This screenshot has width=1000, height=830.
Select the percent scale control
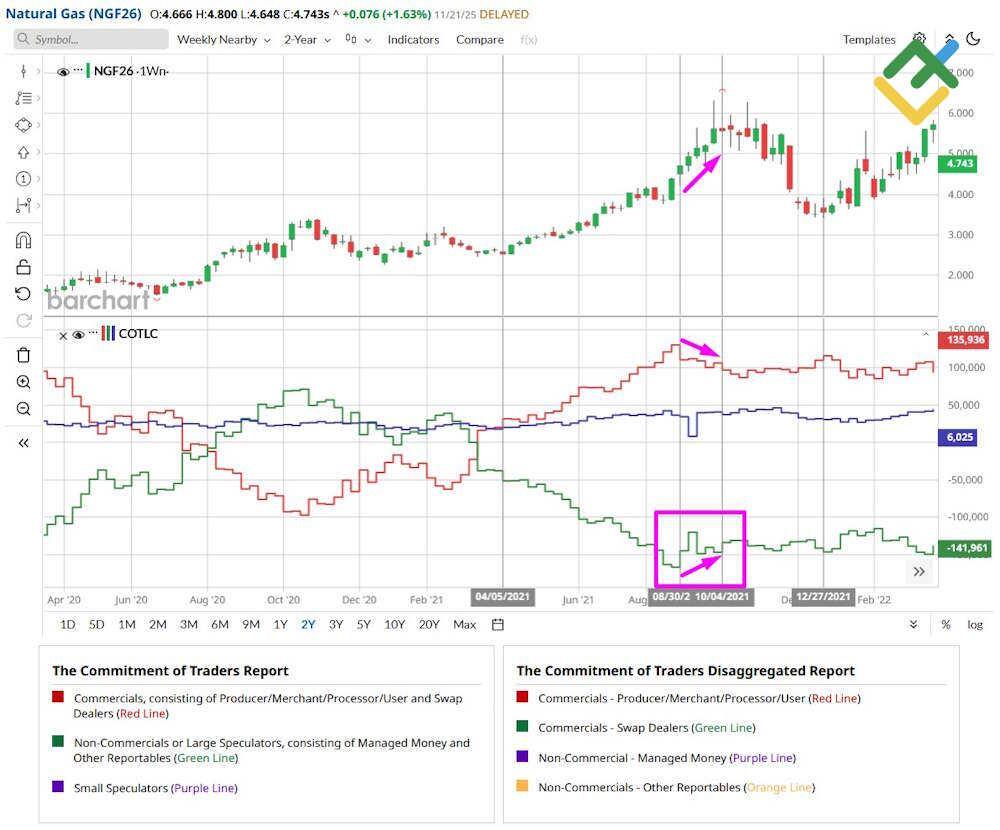point(945,624)
